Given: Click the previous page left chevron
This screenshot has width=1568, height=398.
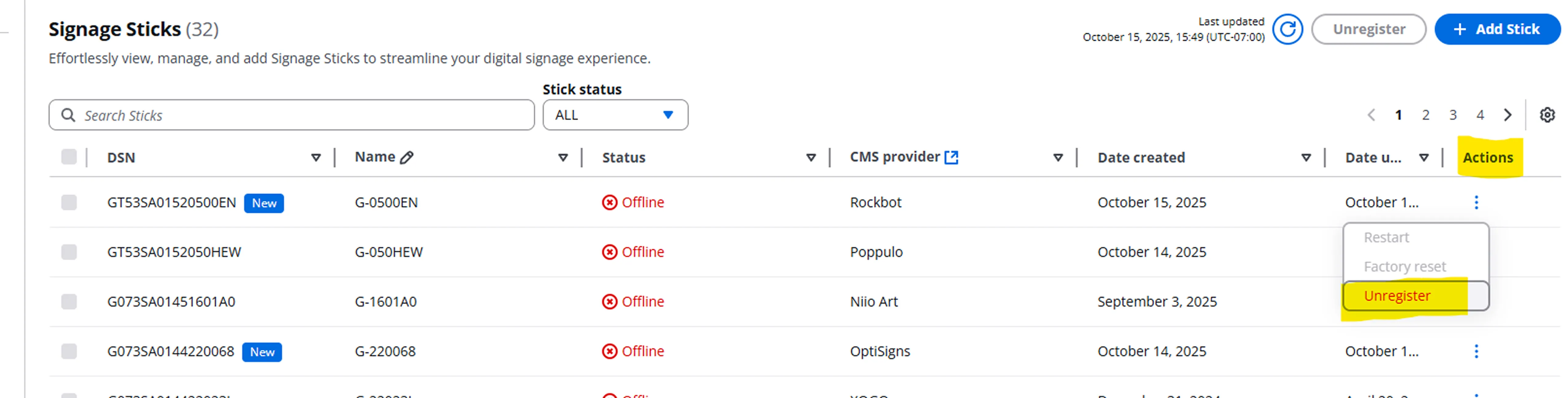Looking at the screenshot, I should click(x=1371, y=115).
